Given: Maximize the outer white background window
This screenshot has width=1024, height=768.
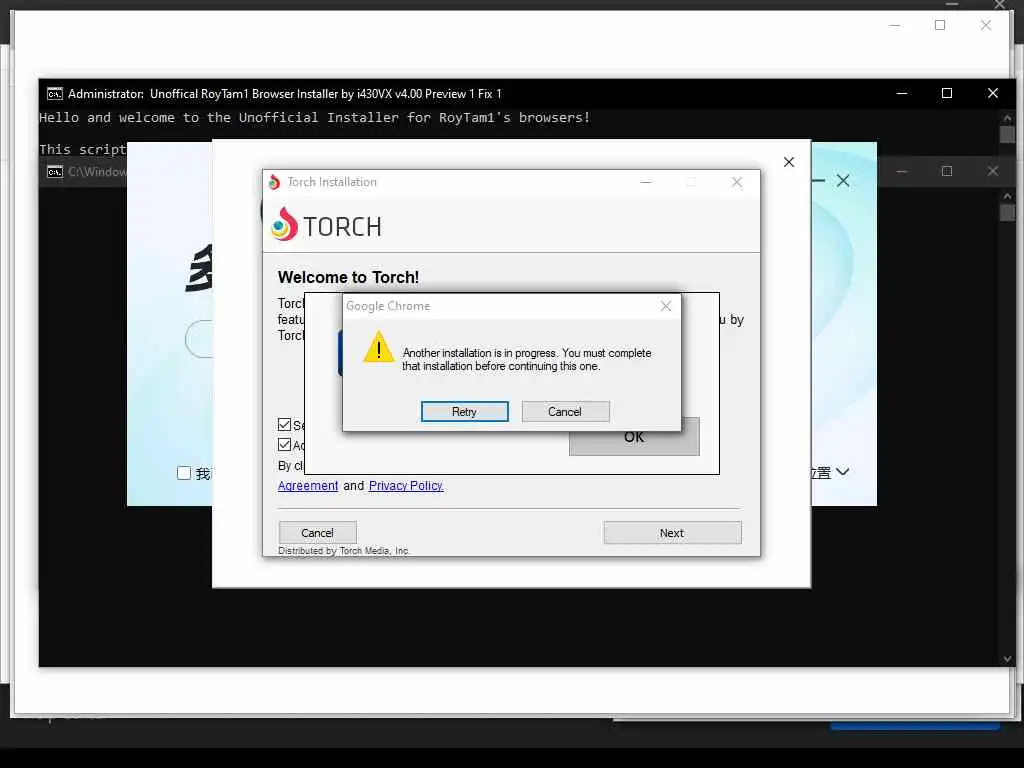Looking at the screenshot, I should (940, 25).
